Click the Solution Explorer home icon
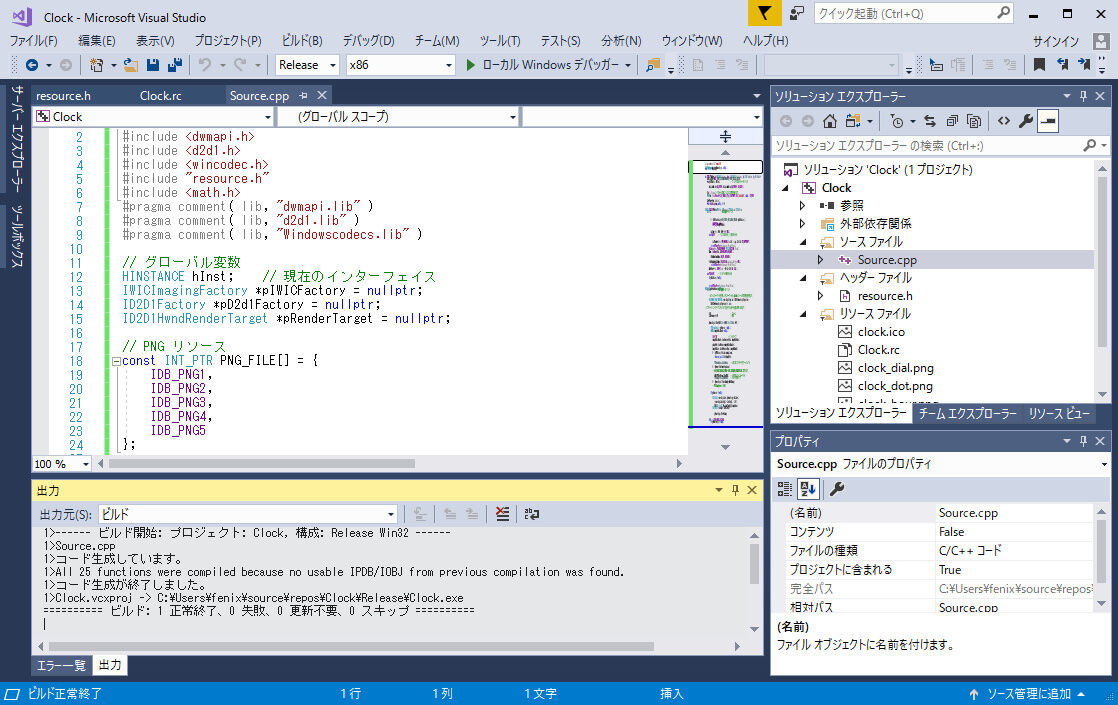The height and width of the screenshot is (705, 1118). [830, 121]
